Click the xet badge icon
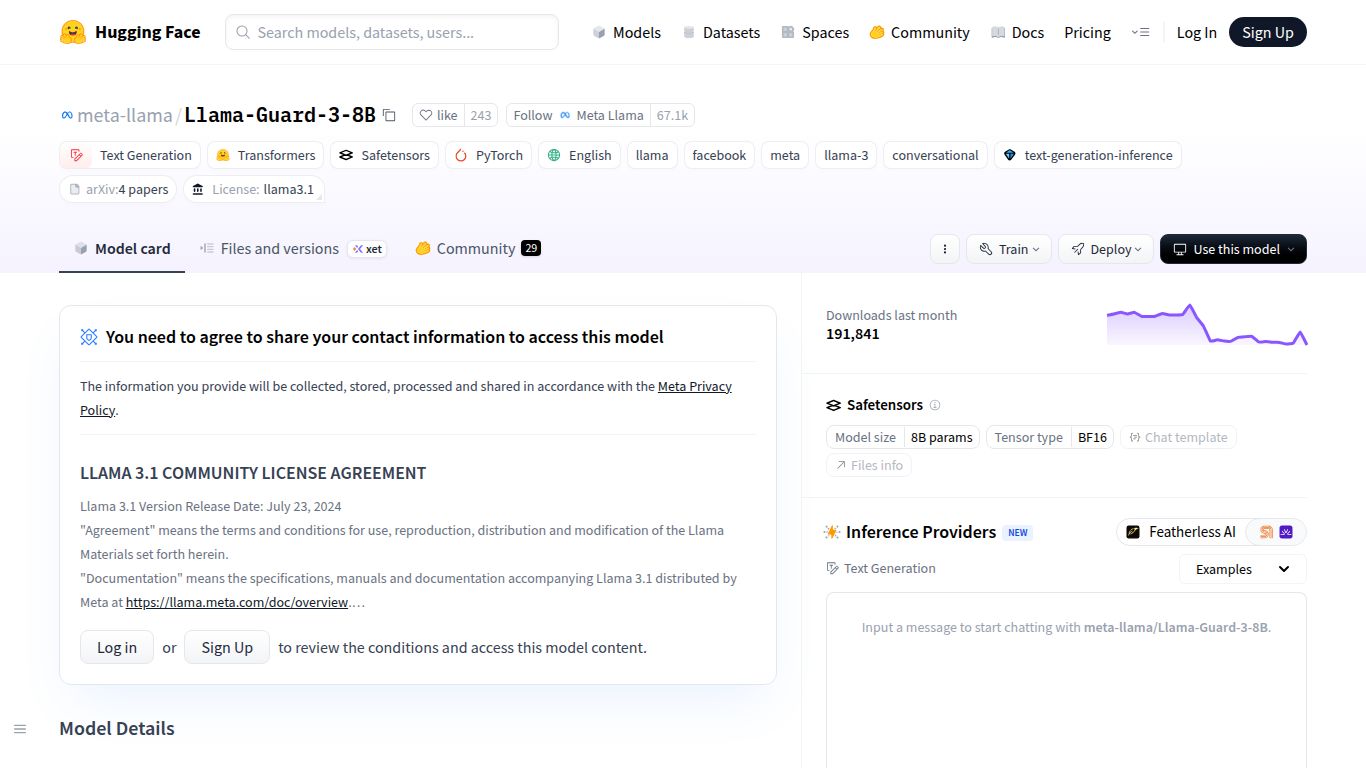This screenshot has height=768, width=1366. click(x=367, y=249)
